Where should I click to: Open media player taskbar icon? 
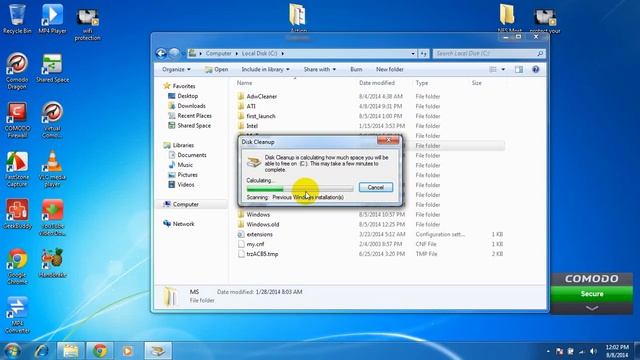(x=128, y=351)
